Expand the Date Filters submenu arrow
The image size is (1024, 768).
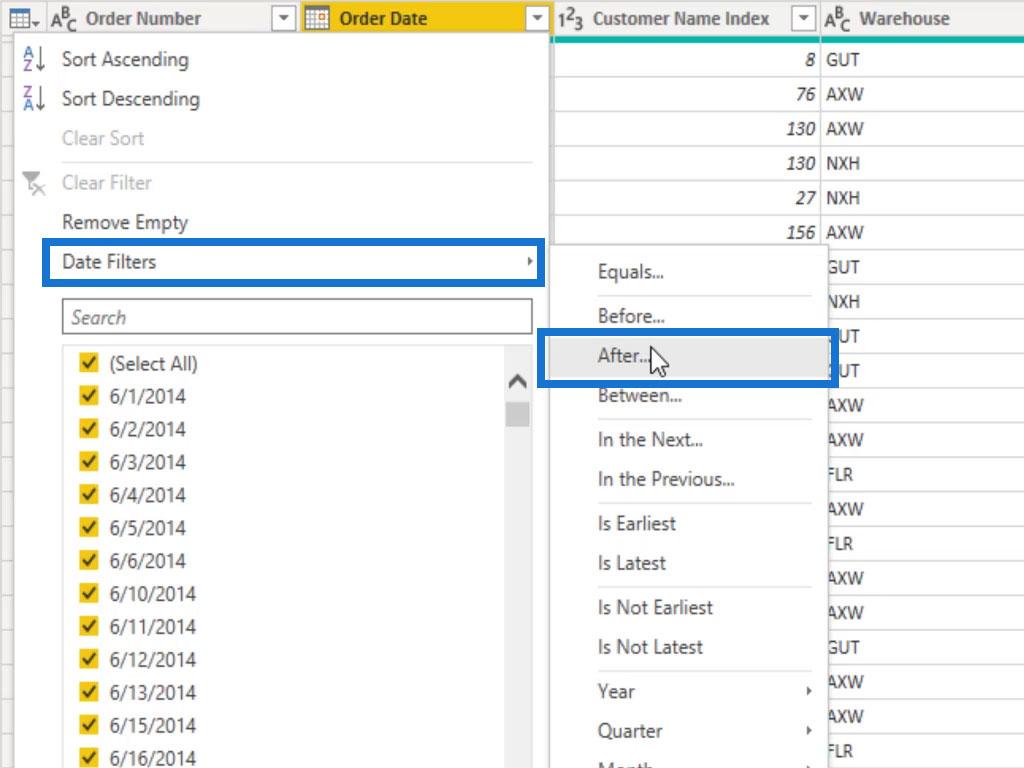tap(529, 261)
